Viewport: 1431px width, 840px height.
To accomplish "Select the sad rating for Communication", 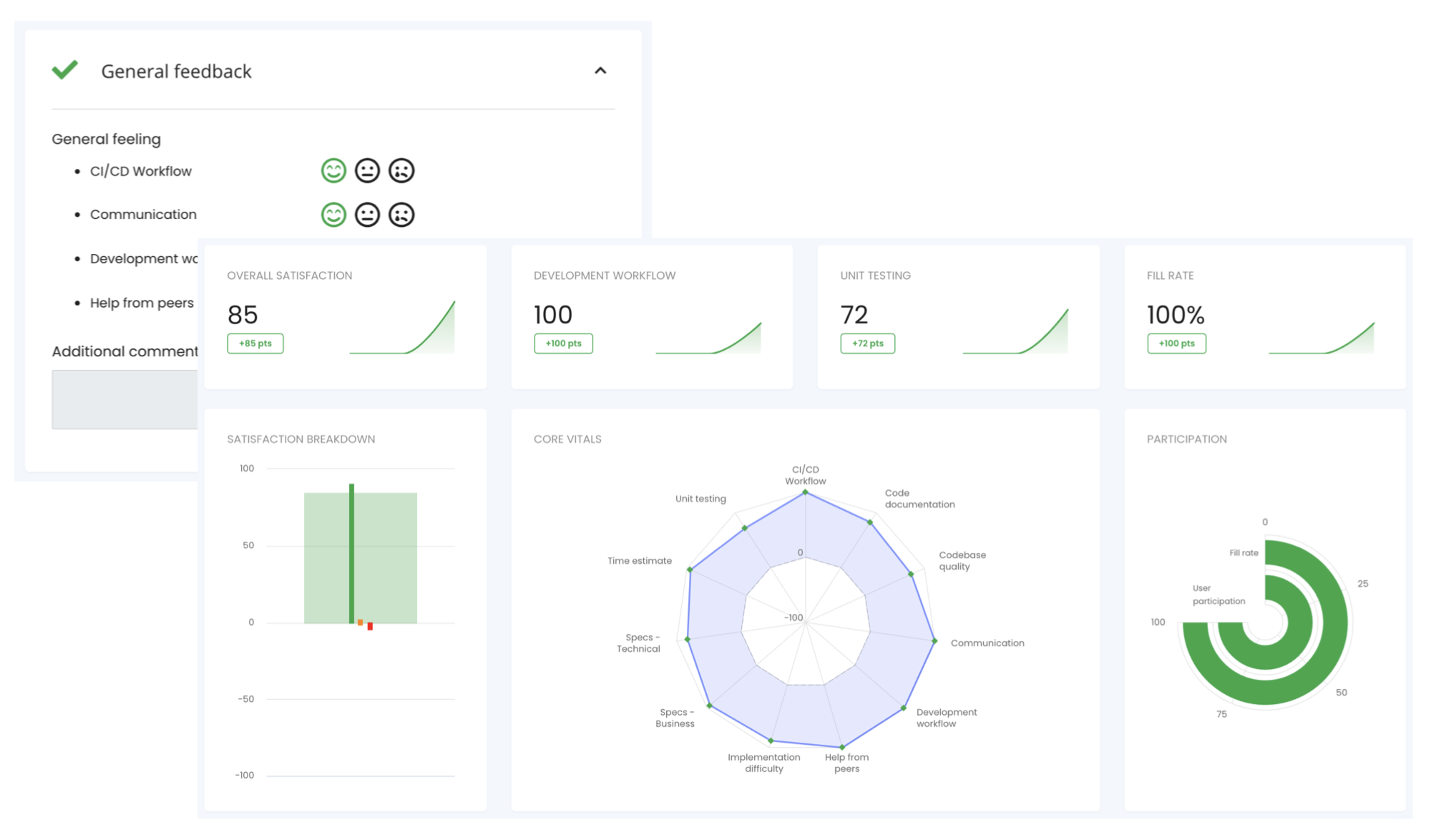I will click(401, 213).
